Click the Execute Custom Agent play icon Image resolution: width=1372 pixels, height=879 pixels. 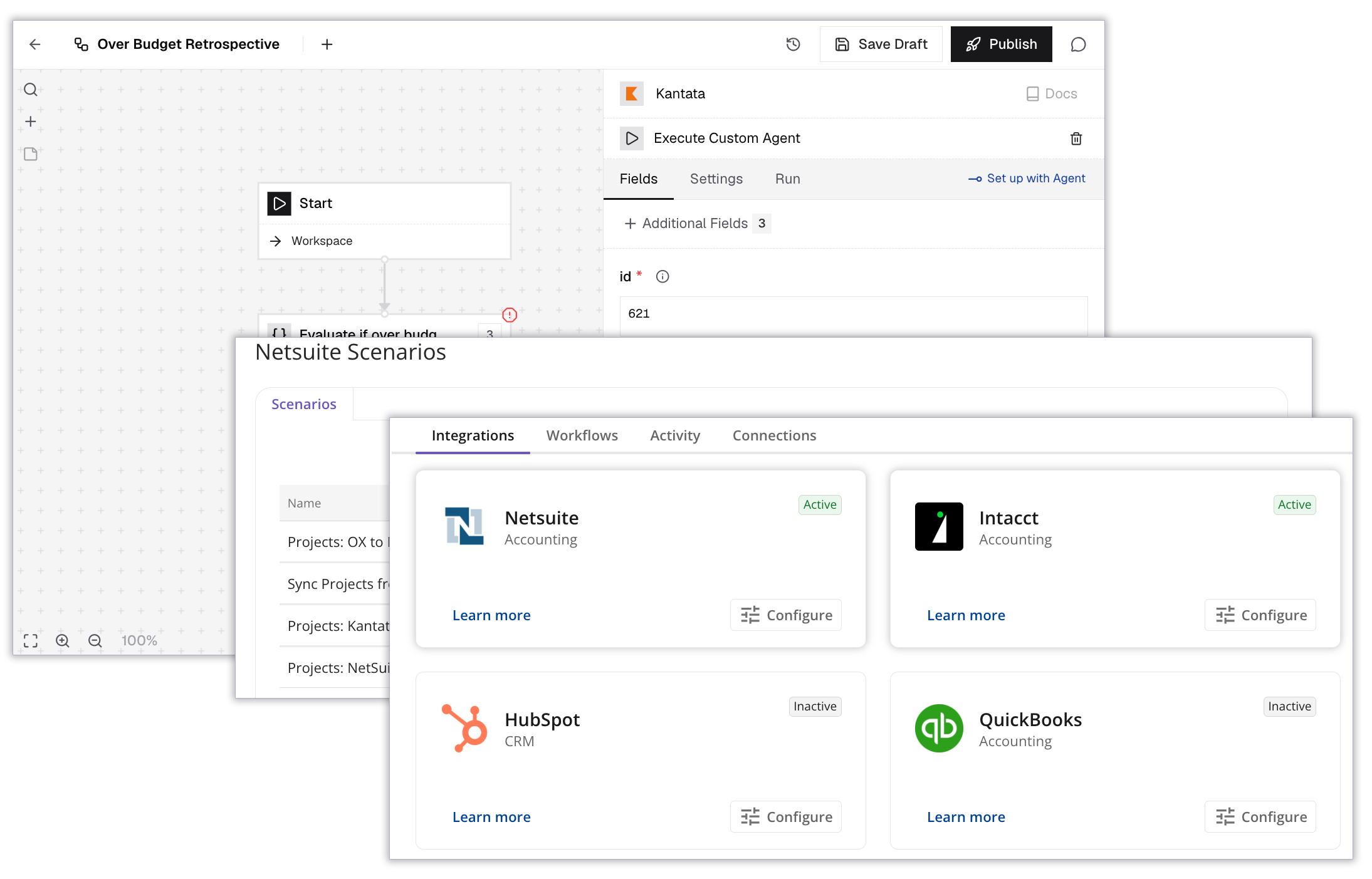[x=632, y=138]
